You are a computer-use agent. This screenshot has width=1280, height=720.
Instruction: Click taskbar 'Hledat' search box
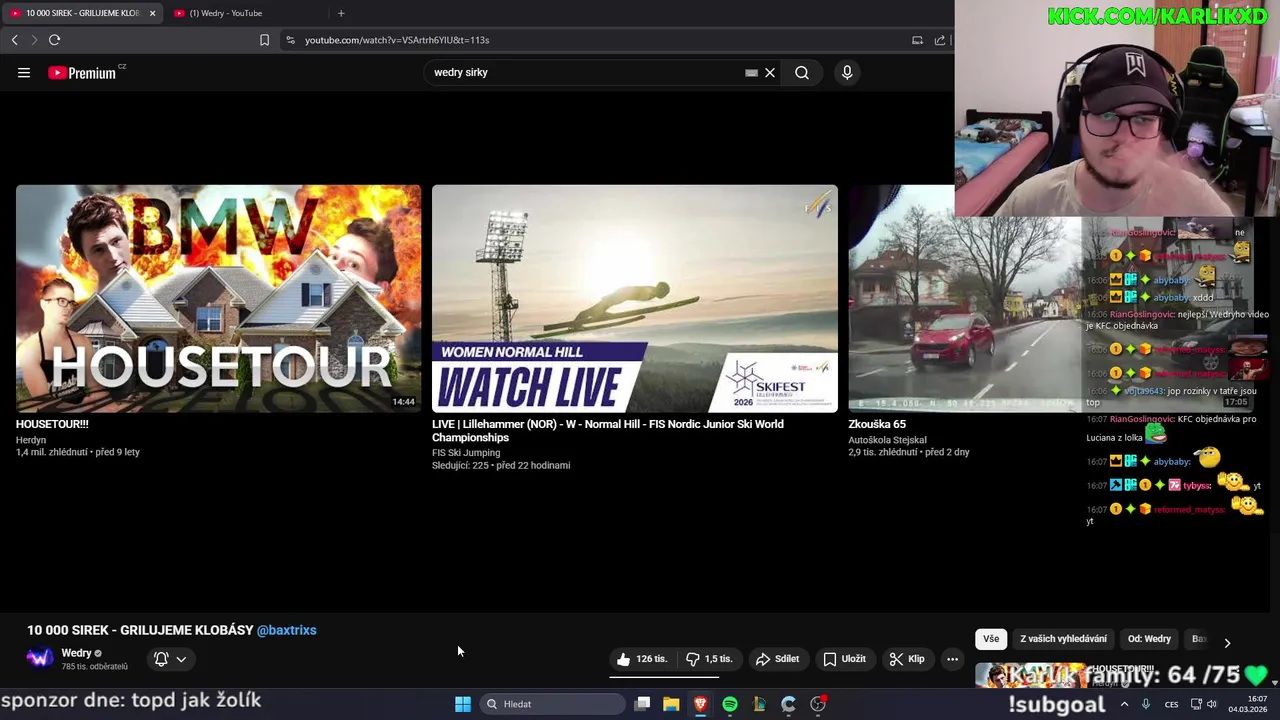click(552, 704)
